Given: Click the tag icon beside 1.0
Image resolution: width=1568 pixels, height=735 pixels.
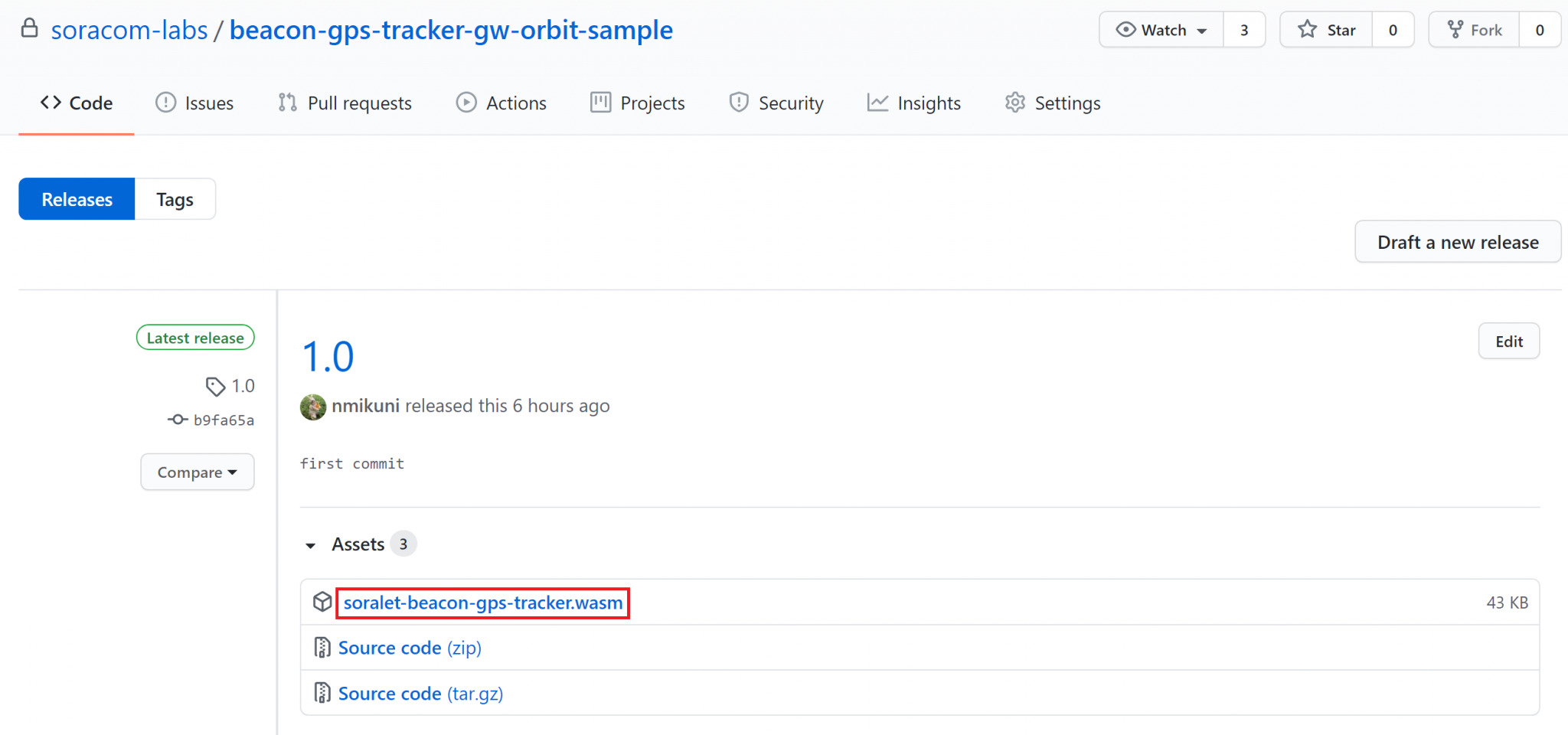Looking at the screenshot, I should click(x=215, y=387).
